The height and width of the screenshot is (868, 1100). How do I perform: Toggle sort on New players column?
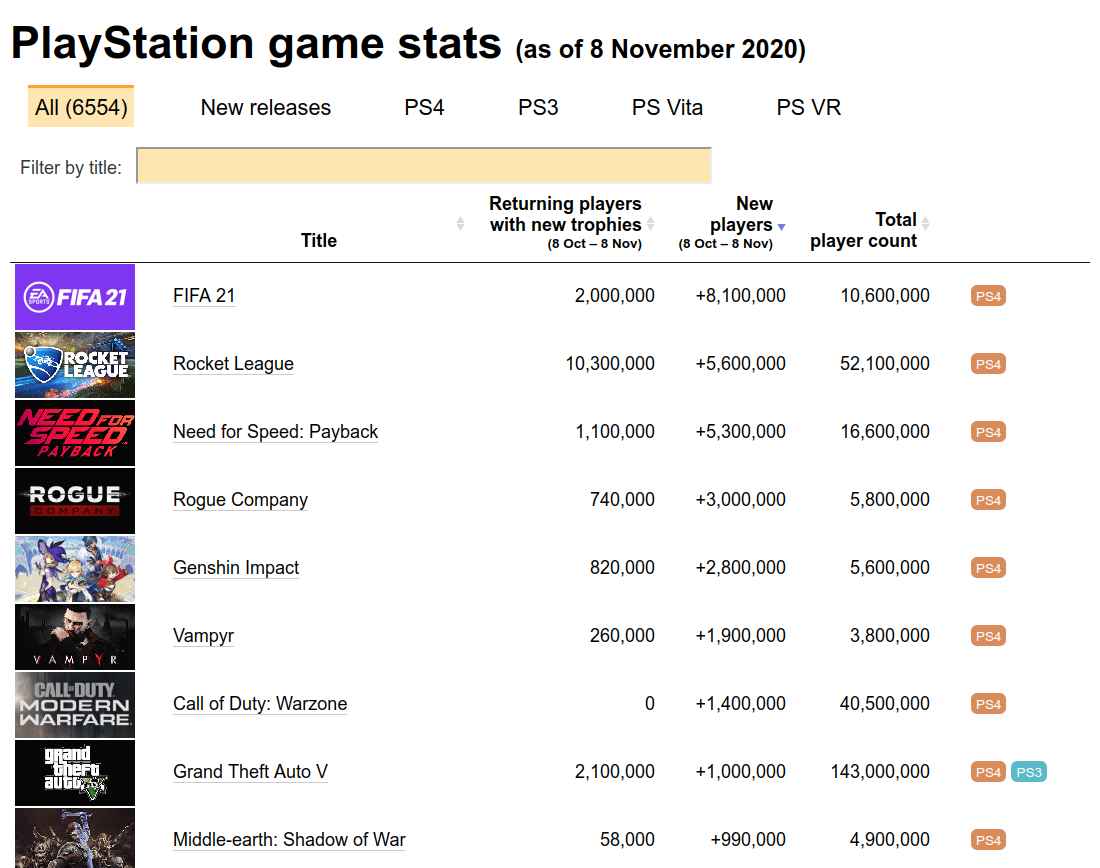(x=782, y=227)
